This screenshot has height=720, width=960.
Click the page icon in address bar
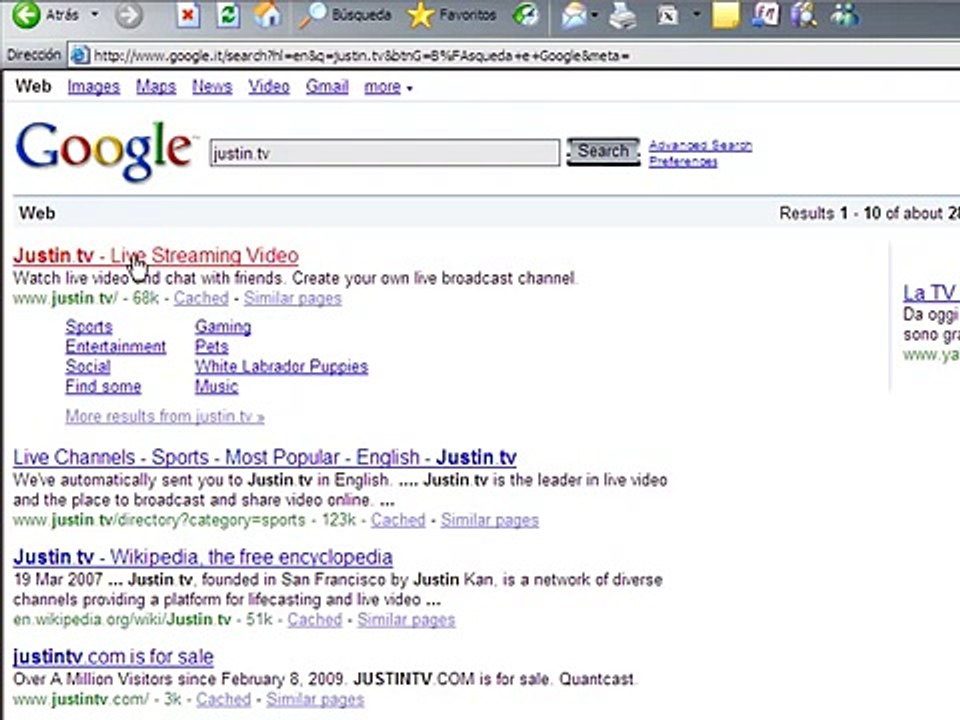[80, 56]
